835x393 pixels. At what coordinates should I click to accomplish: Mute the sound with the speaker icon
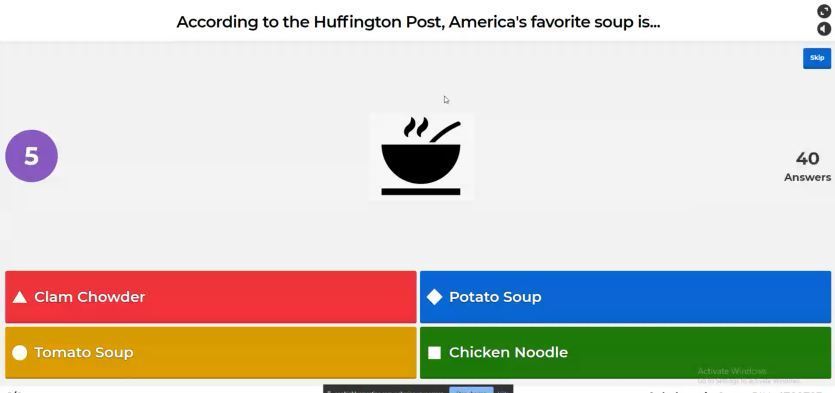click(824, 28)
